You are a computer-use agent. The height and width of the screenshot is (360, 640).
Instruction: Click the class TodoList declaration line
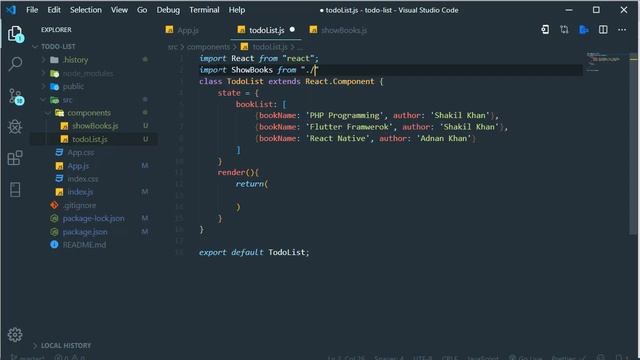(x=291, y=81)
